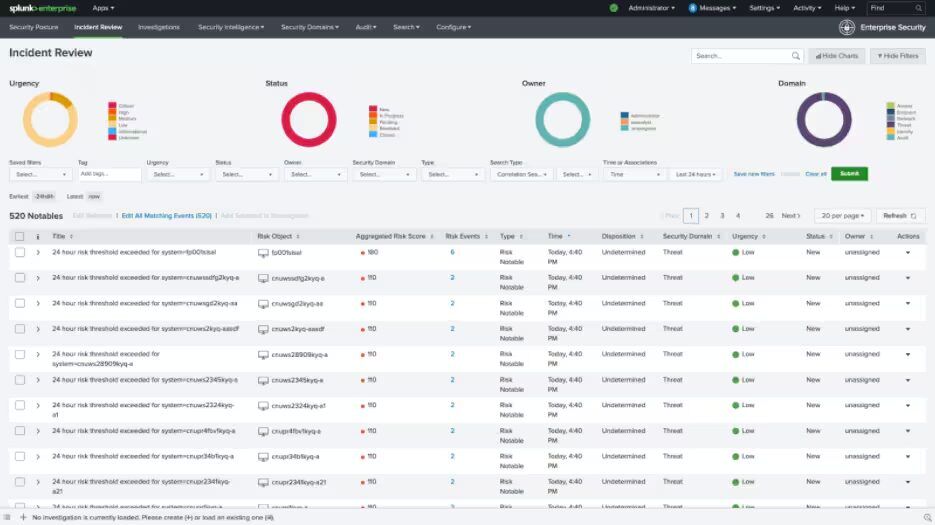Expand the fp001sisal notable row details
935x525 pixels.
click(x=38, y=253)
